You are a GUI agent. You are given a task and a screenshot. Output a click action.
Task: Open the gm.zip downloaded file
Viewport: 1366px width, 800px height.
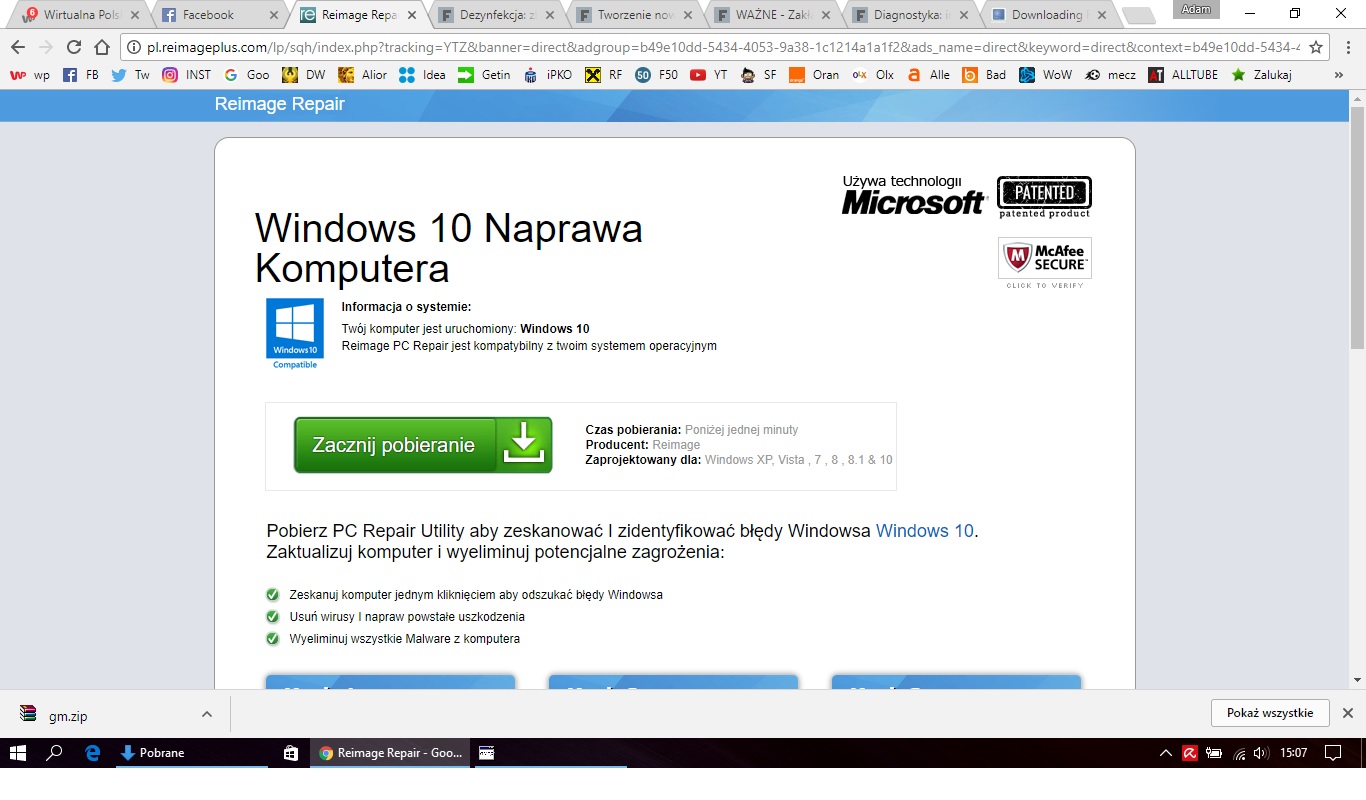pyautogui.click(x=68, y=715)
